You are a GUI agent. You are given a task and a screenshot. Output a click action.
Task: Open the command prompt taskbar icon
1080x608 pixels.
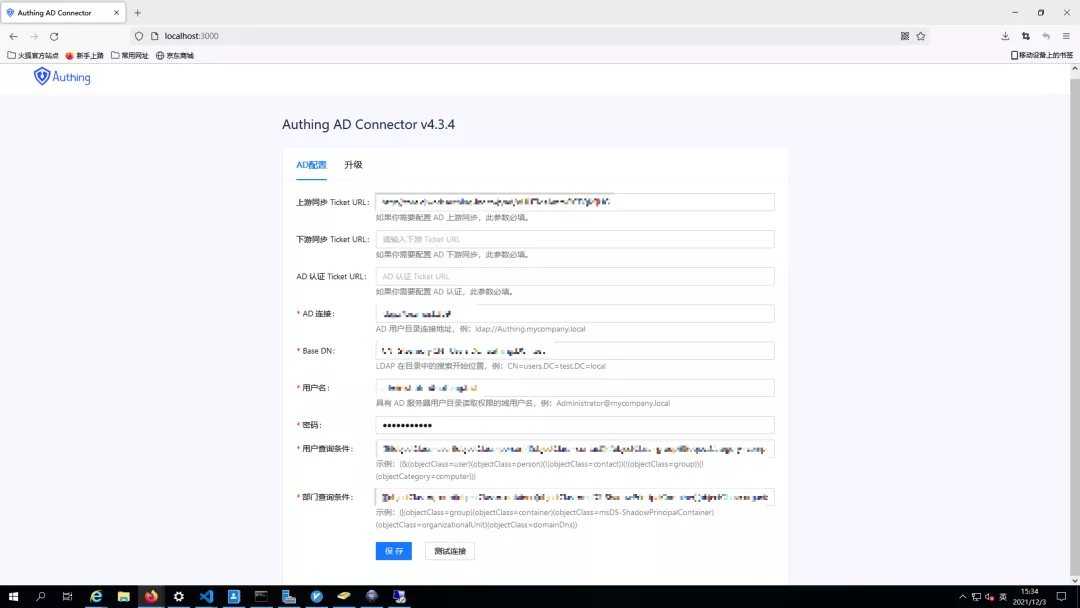[261, 596]
